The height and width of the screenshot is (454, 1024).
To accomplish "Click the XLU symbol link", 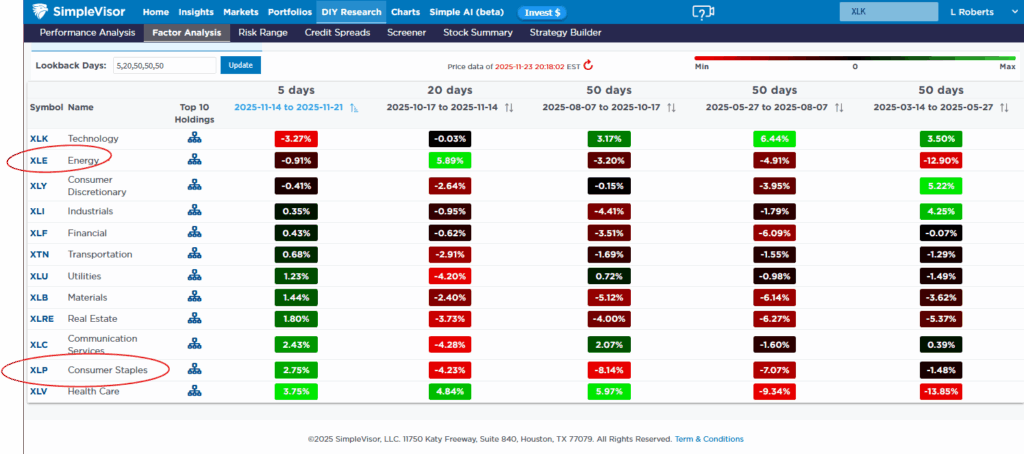I will coord(39,276).
